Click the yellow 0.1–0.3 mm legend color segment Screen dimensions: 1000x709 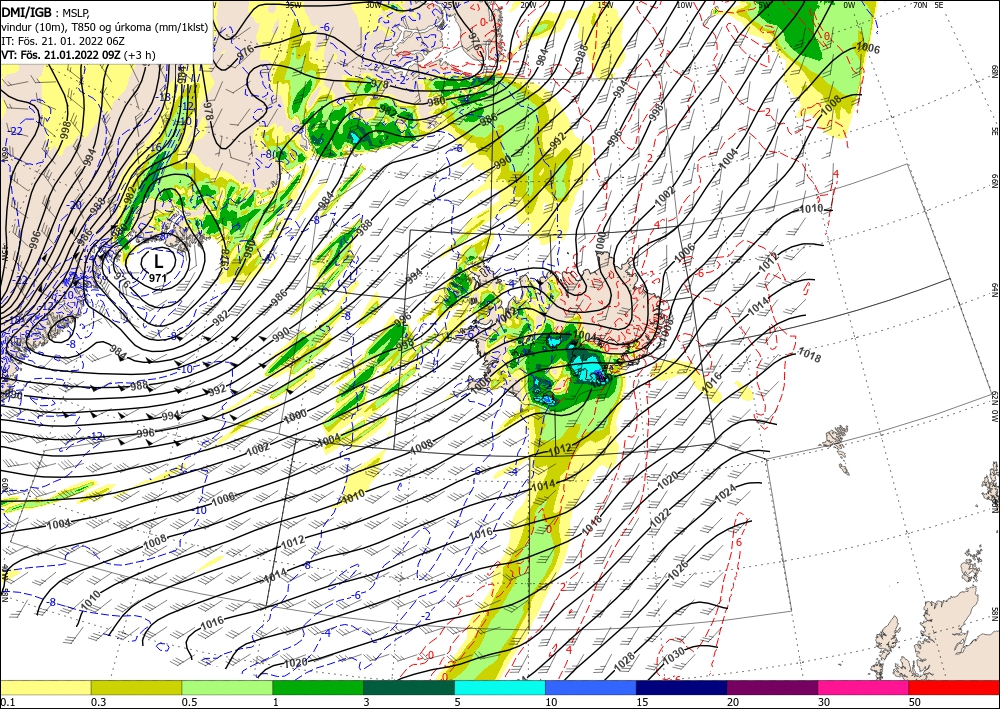coord(45,687)
